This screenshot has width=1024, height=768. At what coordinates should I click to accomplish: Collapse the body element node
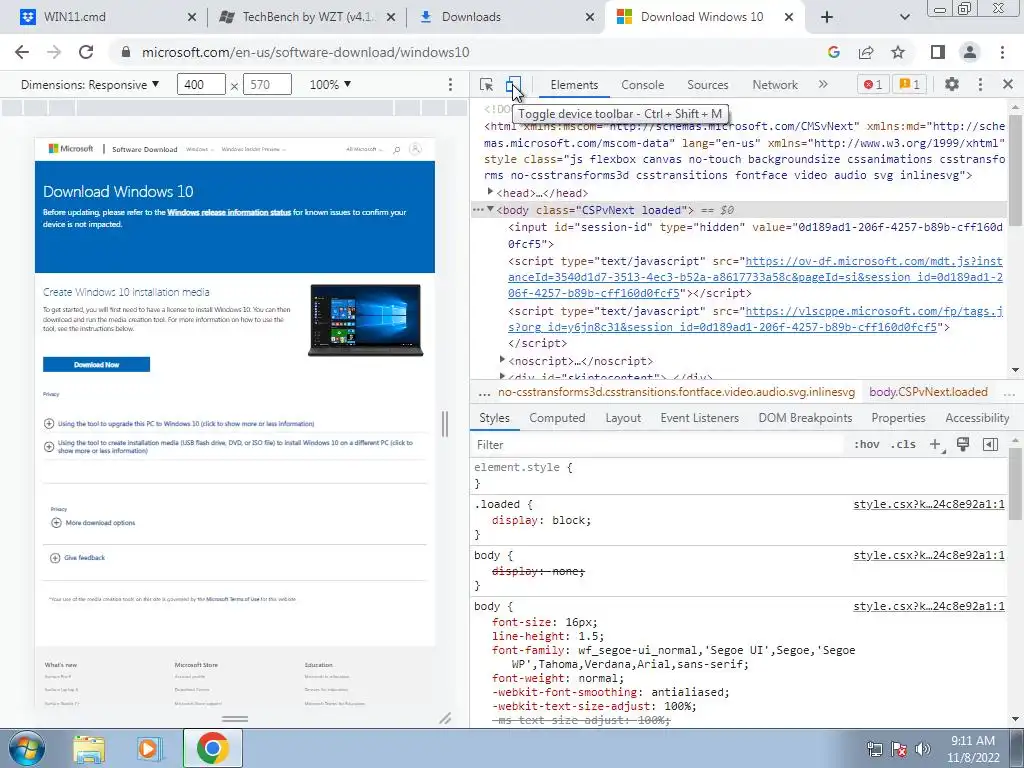(490, 210)
